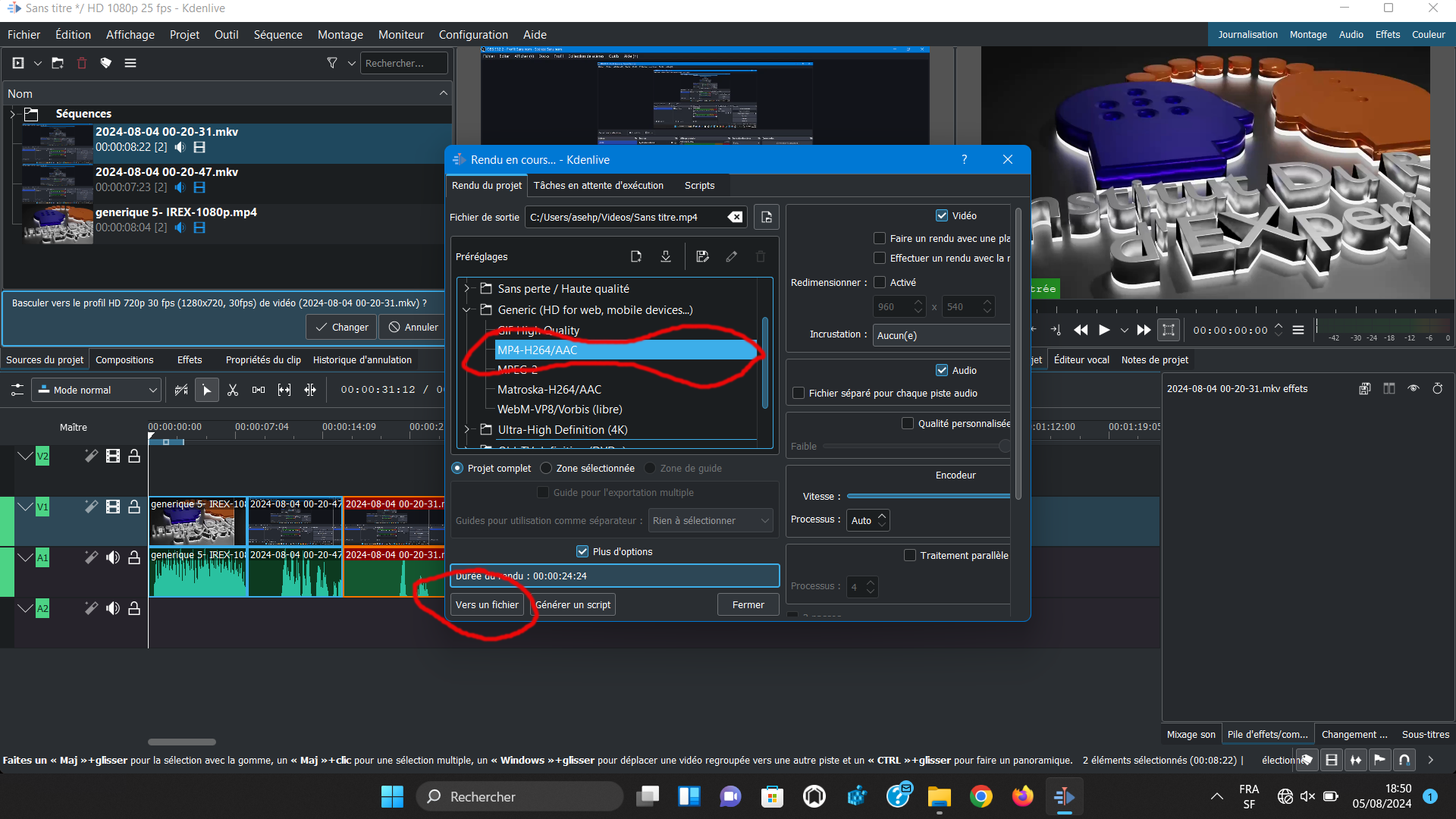Click the browse output file icon
The height and width of the screenshot is (819, 1456).
pos(767,218)
